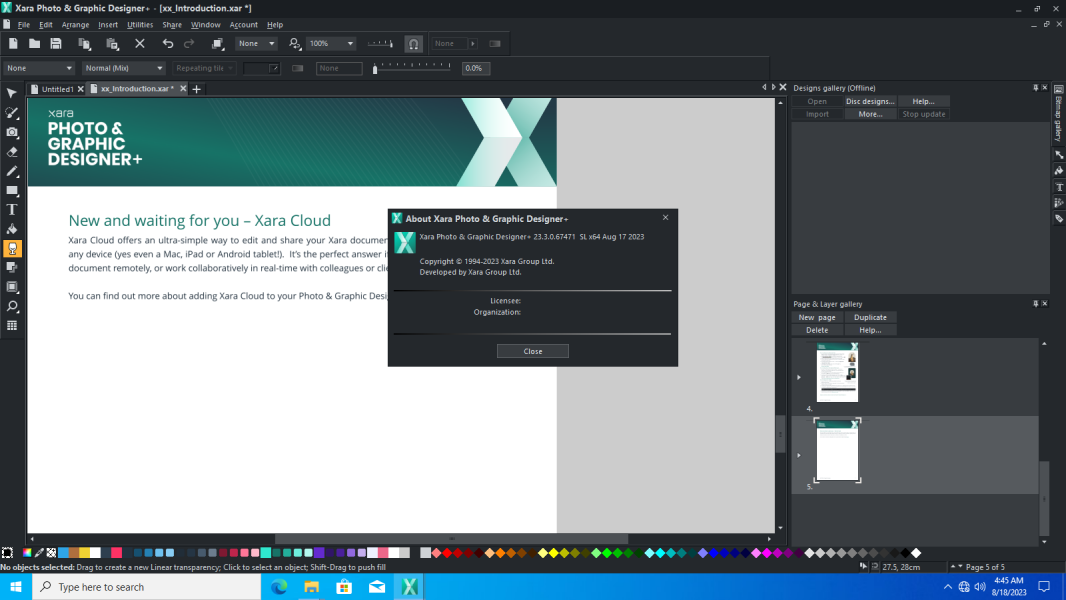Image resolution: width=1066 pixels, height=600 pixels.
Task: Click the Save disk icon
Action: coord(56,43)
